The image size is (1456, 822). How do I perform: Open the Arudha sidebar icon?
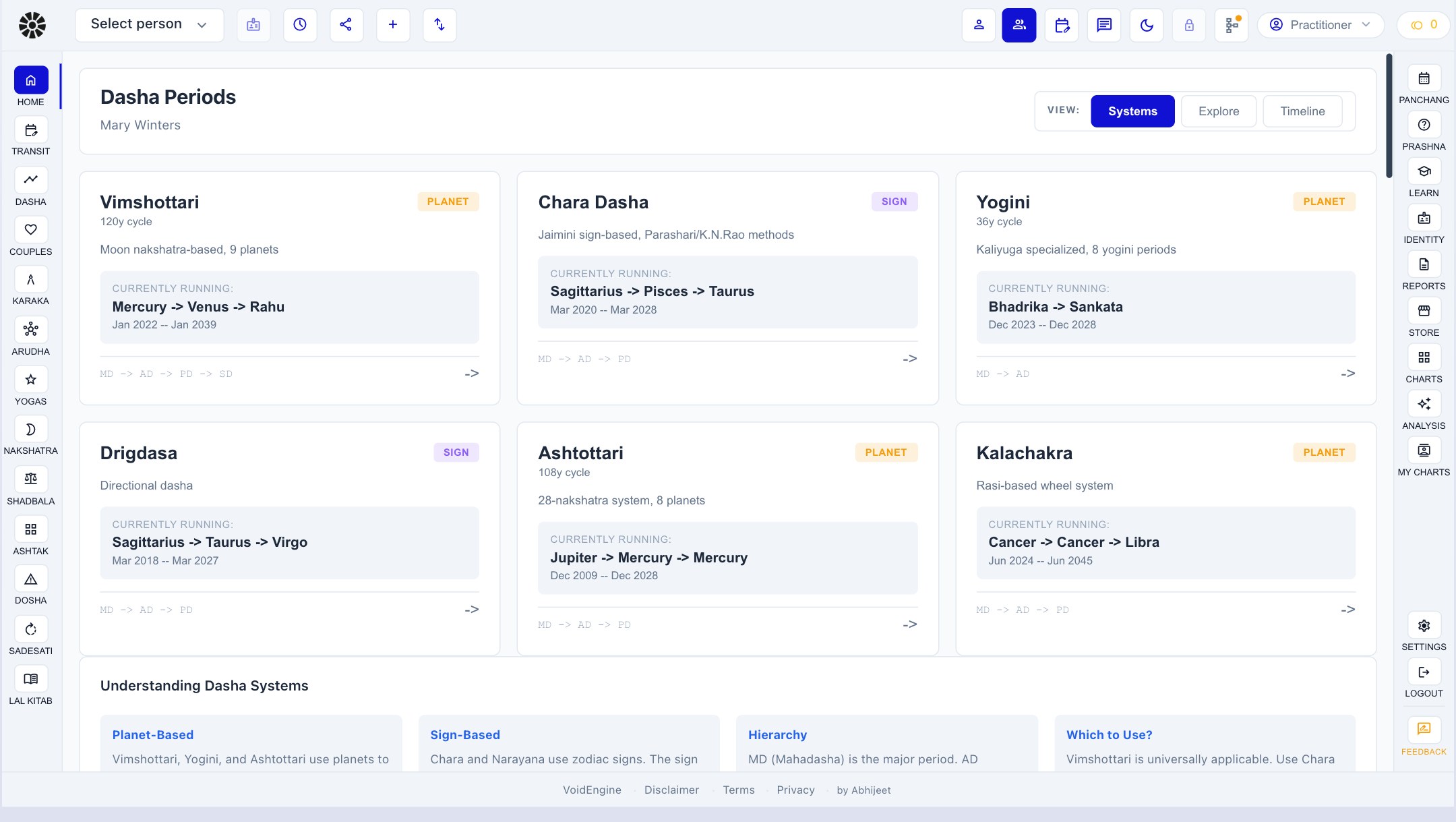click(x=31, y=330)
